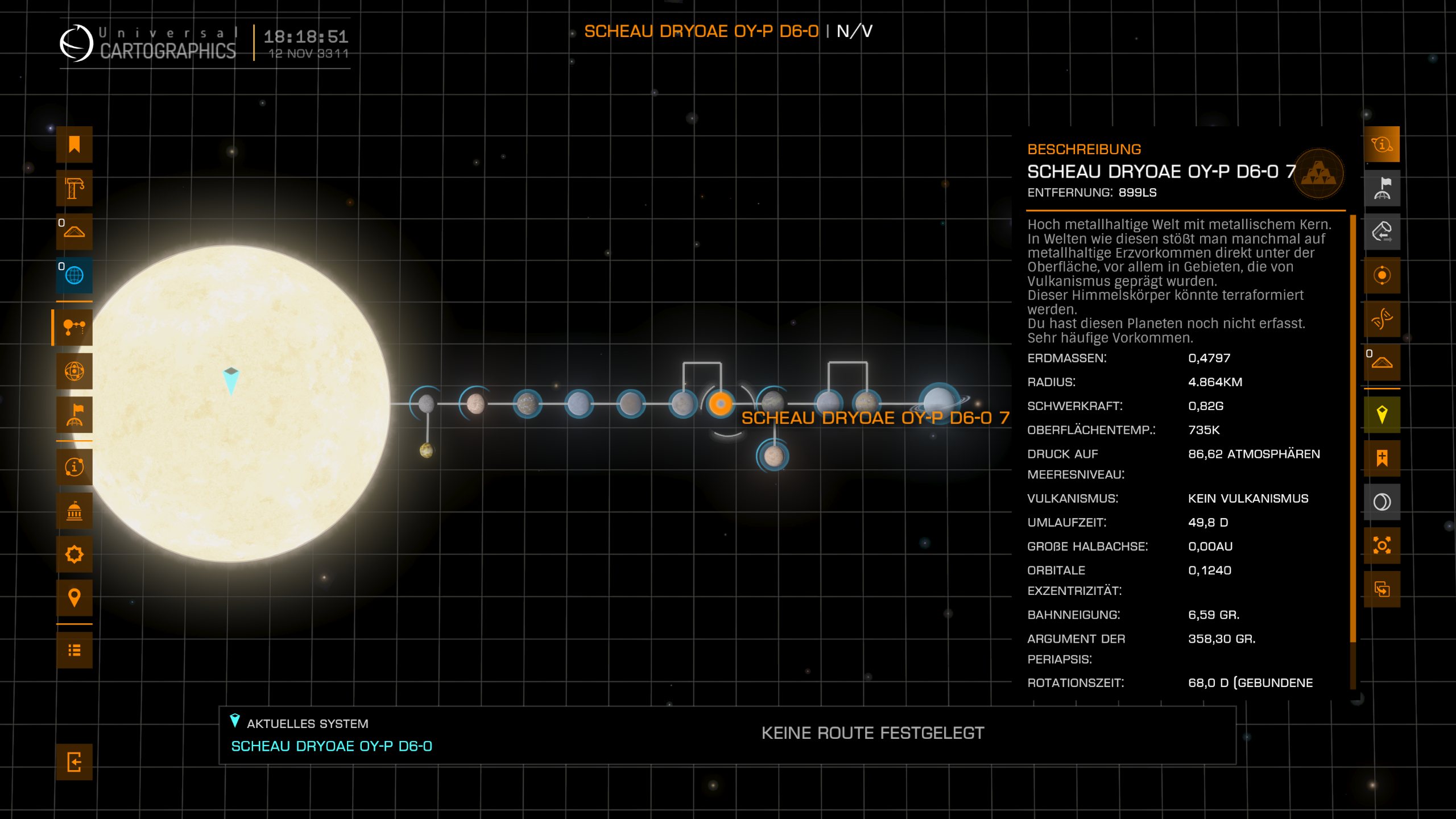Add a bookmark for this planet
The image size is (1456, 819).
[1381, 458]
